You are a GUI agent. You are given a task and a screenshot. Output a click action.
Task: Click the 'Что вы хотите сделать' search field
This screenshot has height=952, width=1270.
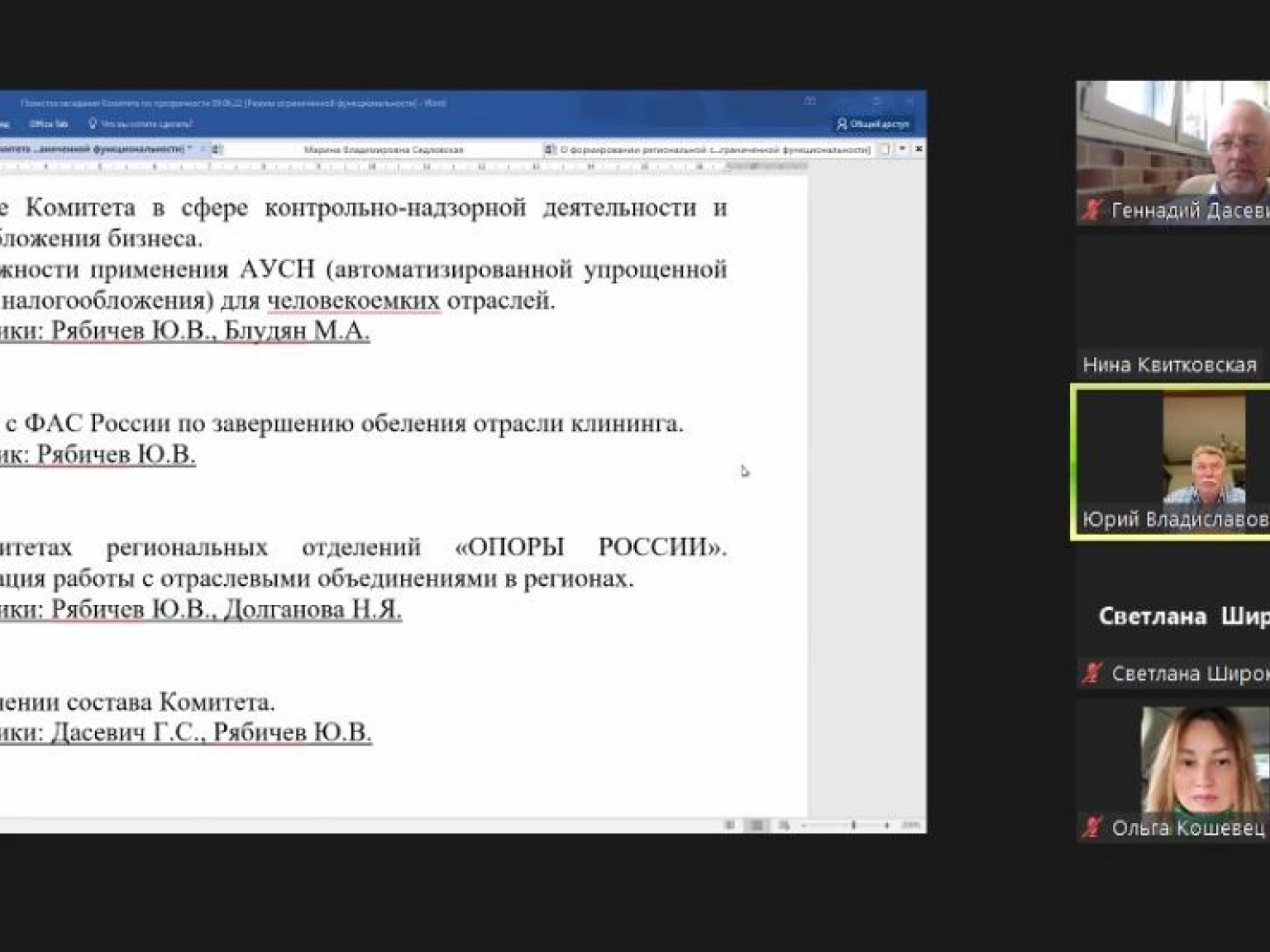coord(141,124)
